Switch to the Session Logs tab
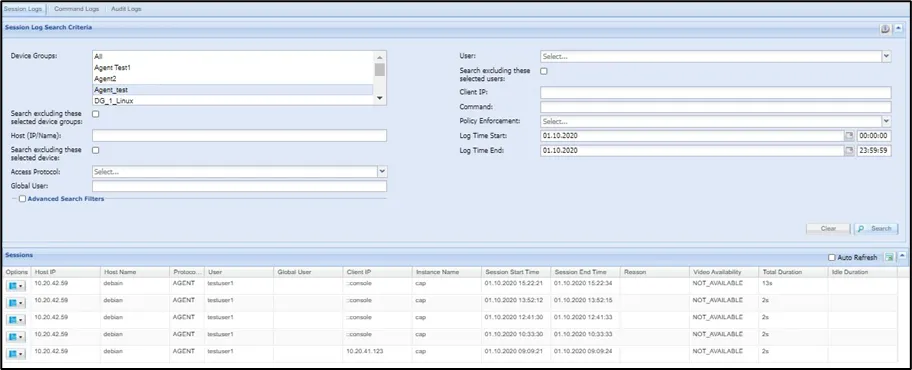The image size is (912, 370). [23, 9]
